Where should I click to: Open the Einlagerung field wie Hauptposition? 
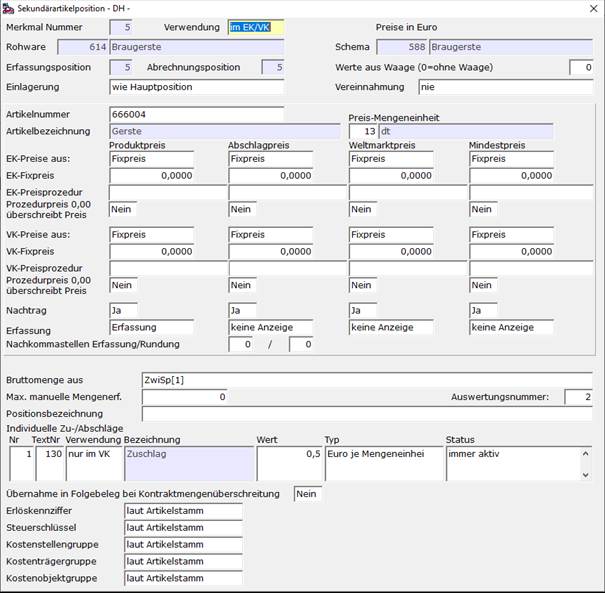(196, 87)
